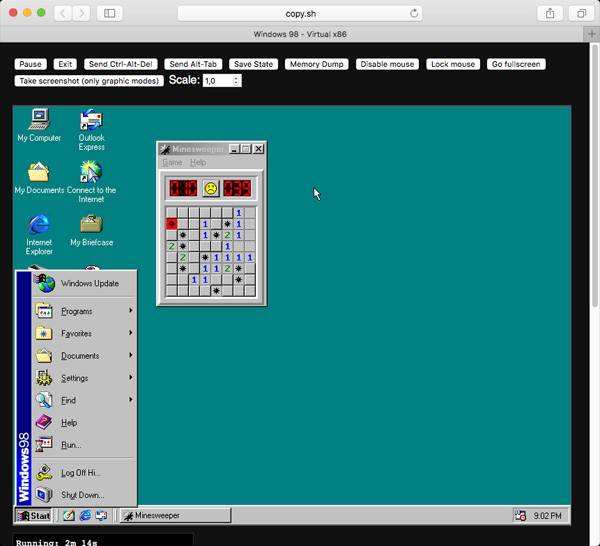Viewport: 600px width, 546px height.
Task: Click the Minesweeper taskbar button
Action: (x=176, y=516)
